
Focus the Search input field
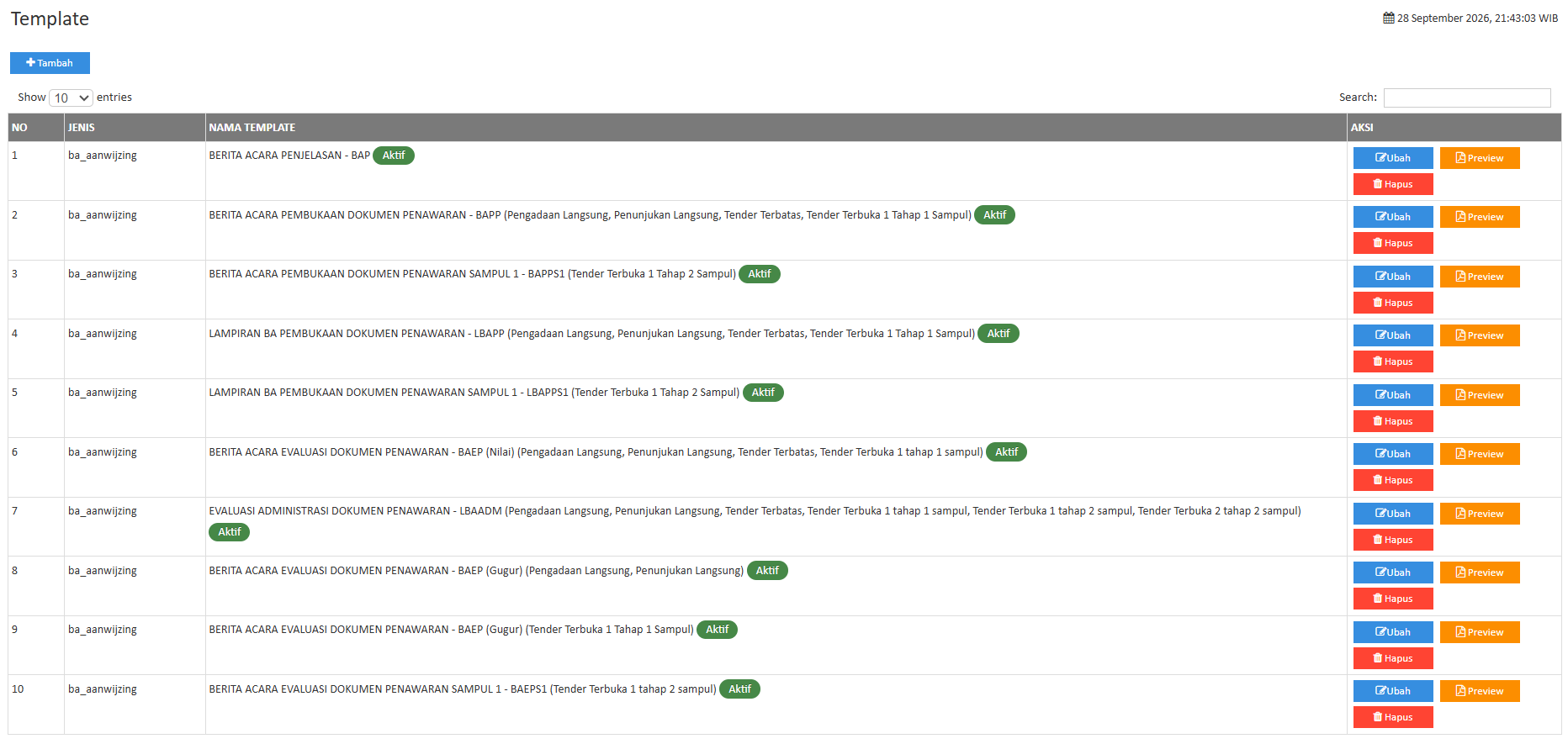1467,98
